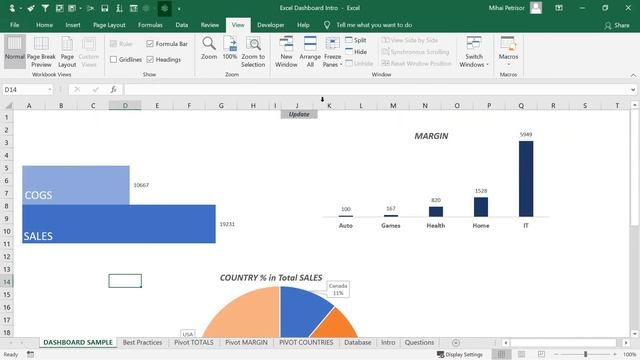Toggle the Headings checkbox

pos(150,60)
